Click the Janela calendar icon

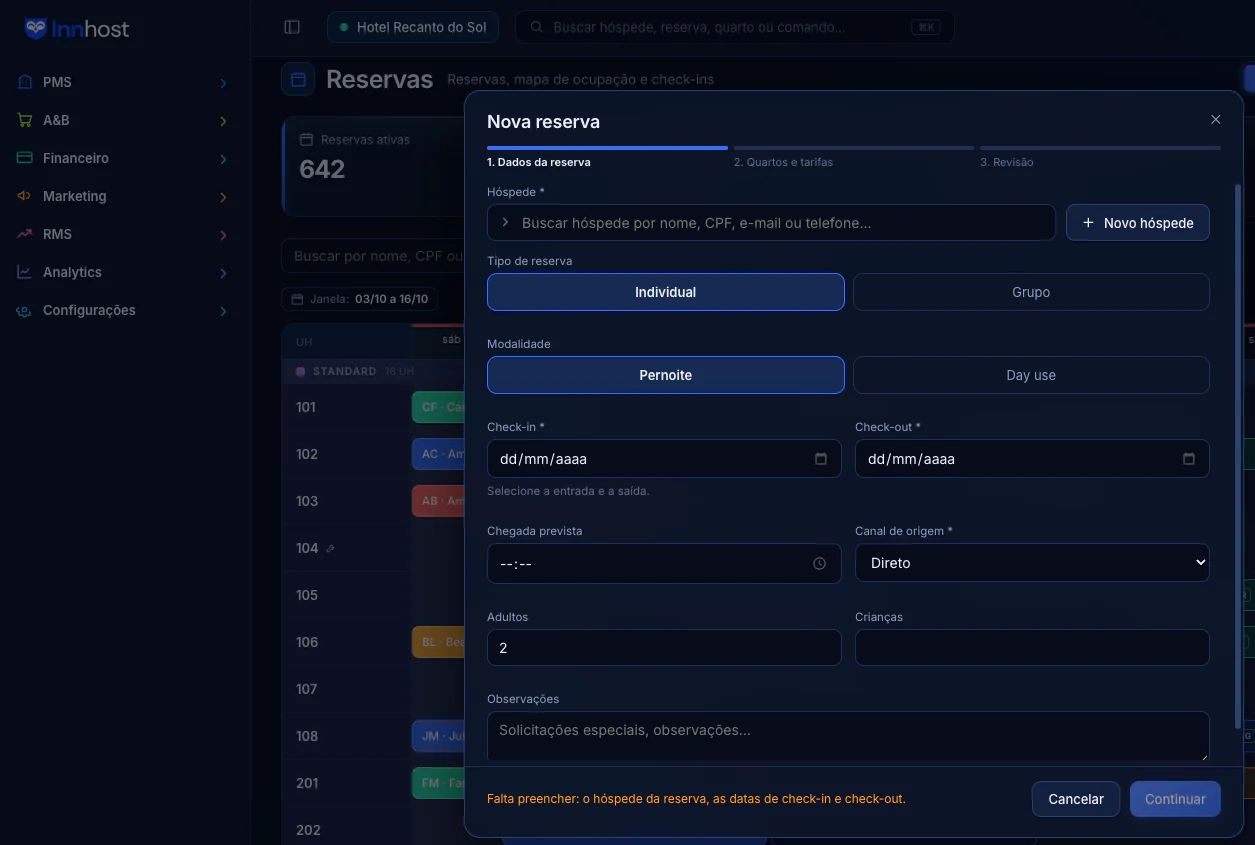[297, 299]
